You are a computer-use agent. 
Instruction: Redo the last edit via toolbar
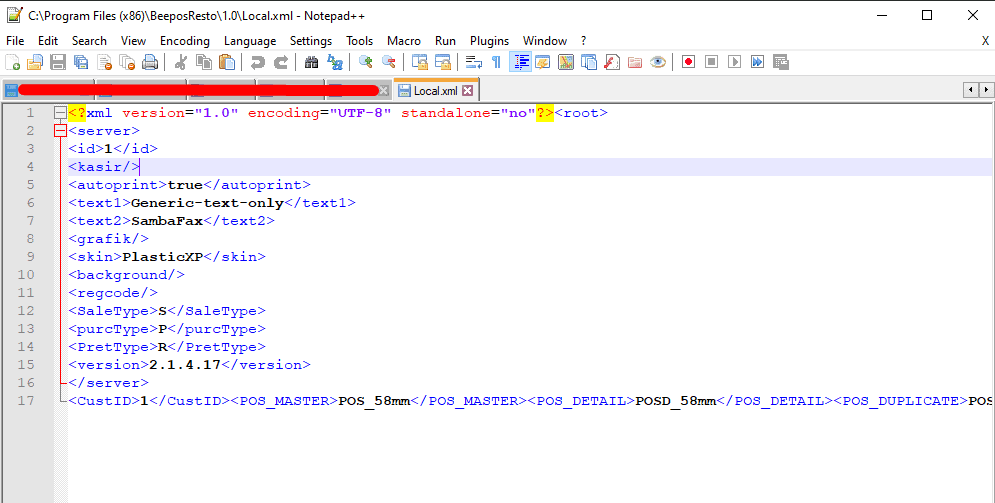[x=280, y=62]
